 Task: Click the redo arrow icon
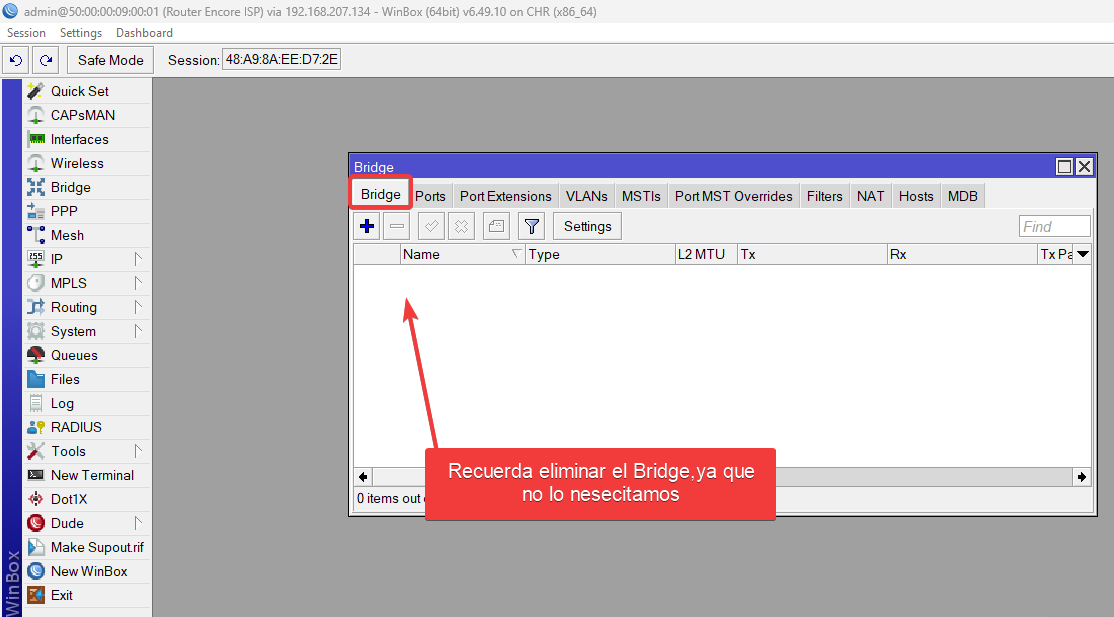tap(45, 60)
